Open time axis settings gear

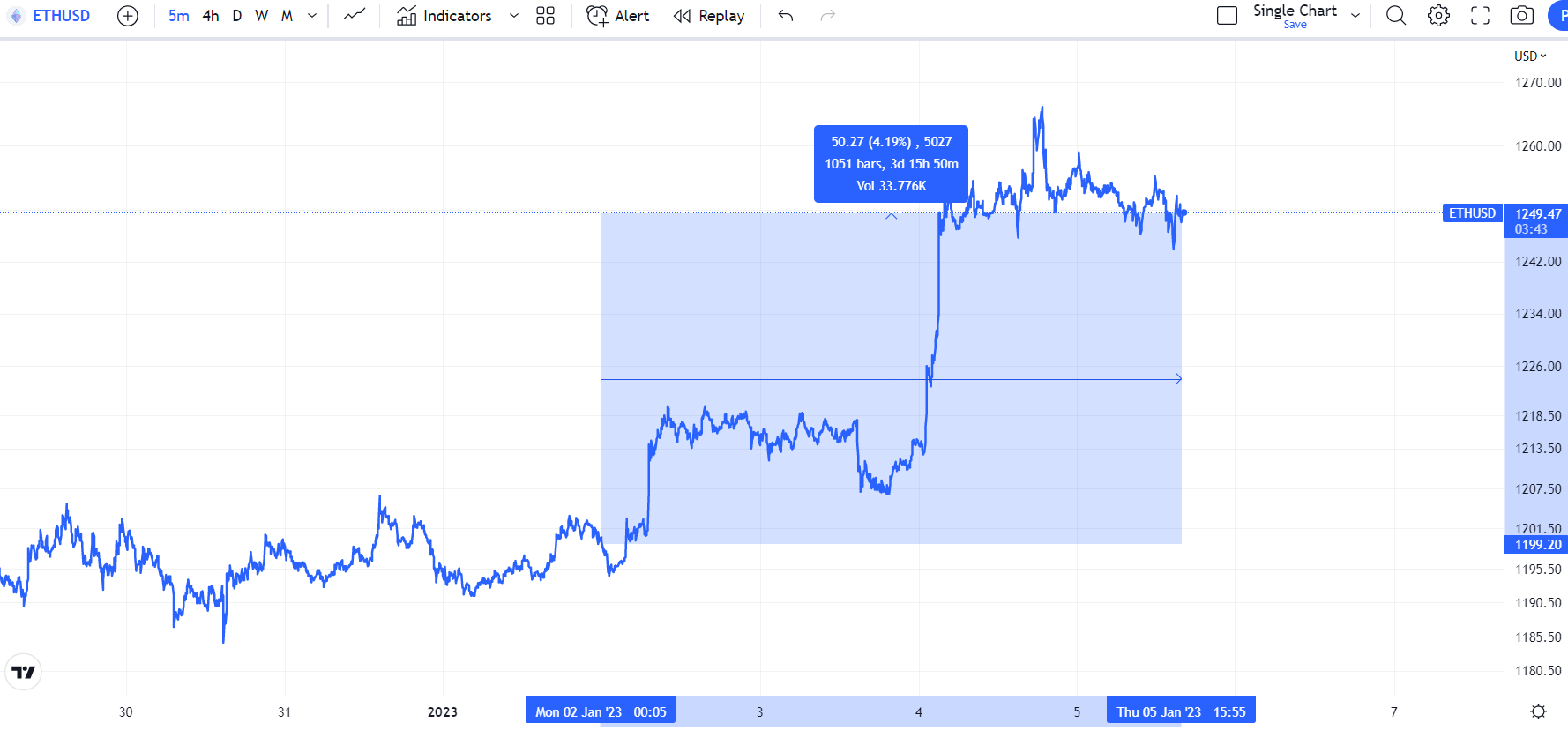click(x=1538, y=711)
